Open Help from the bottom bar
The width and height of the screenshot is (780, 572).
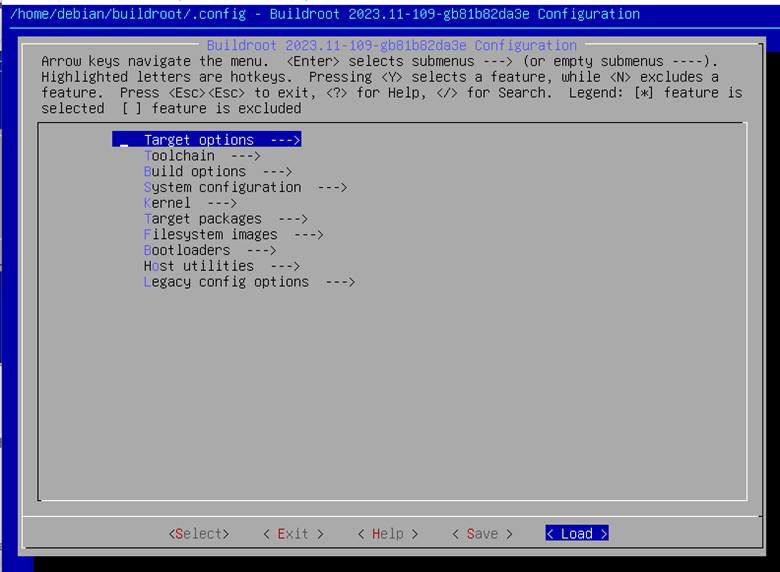[388, 534]
